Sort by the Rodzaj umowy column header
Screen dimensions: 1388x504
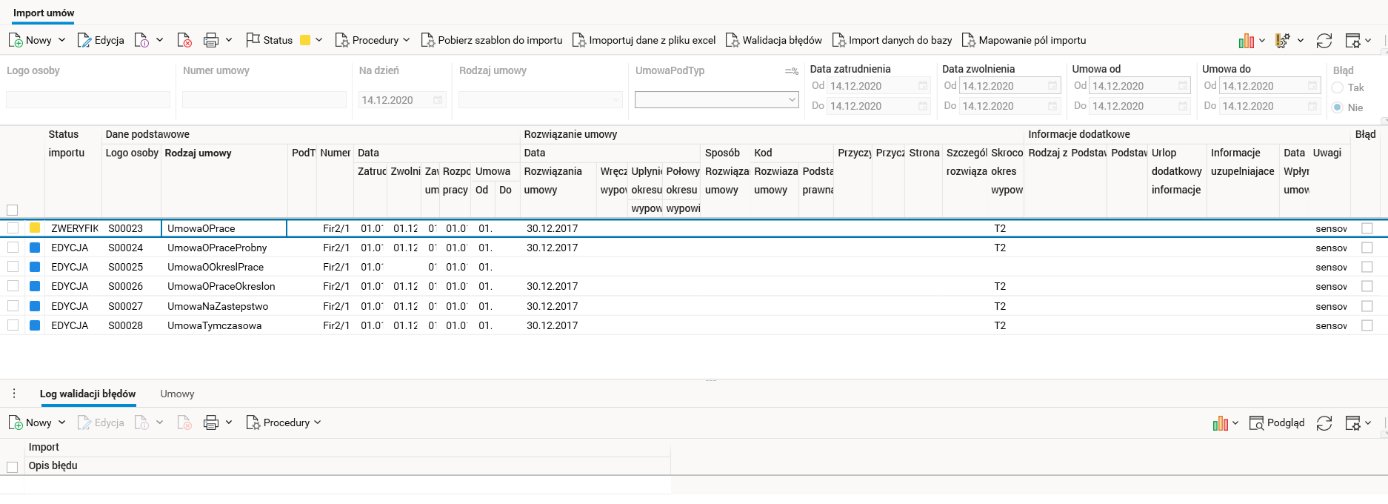[x=198, y=153]
